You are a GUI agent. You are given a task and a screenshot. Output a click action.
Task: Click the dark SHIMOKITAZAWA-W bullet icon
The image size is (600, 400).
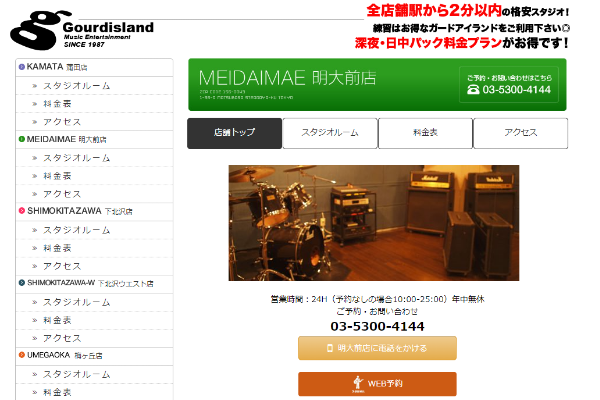point(22,283)
